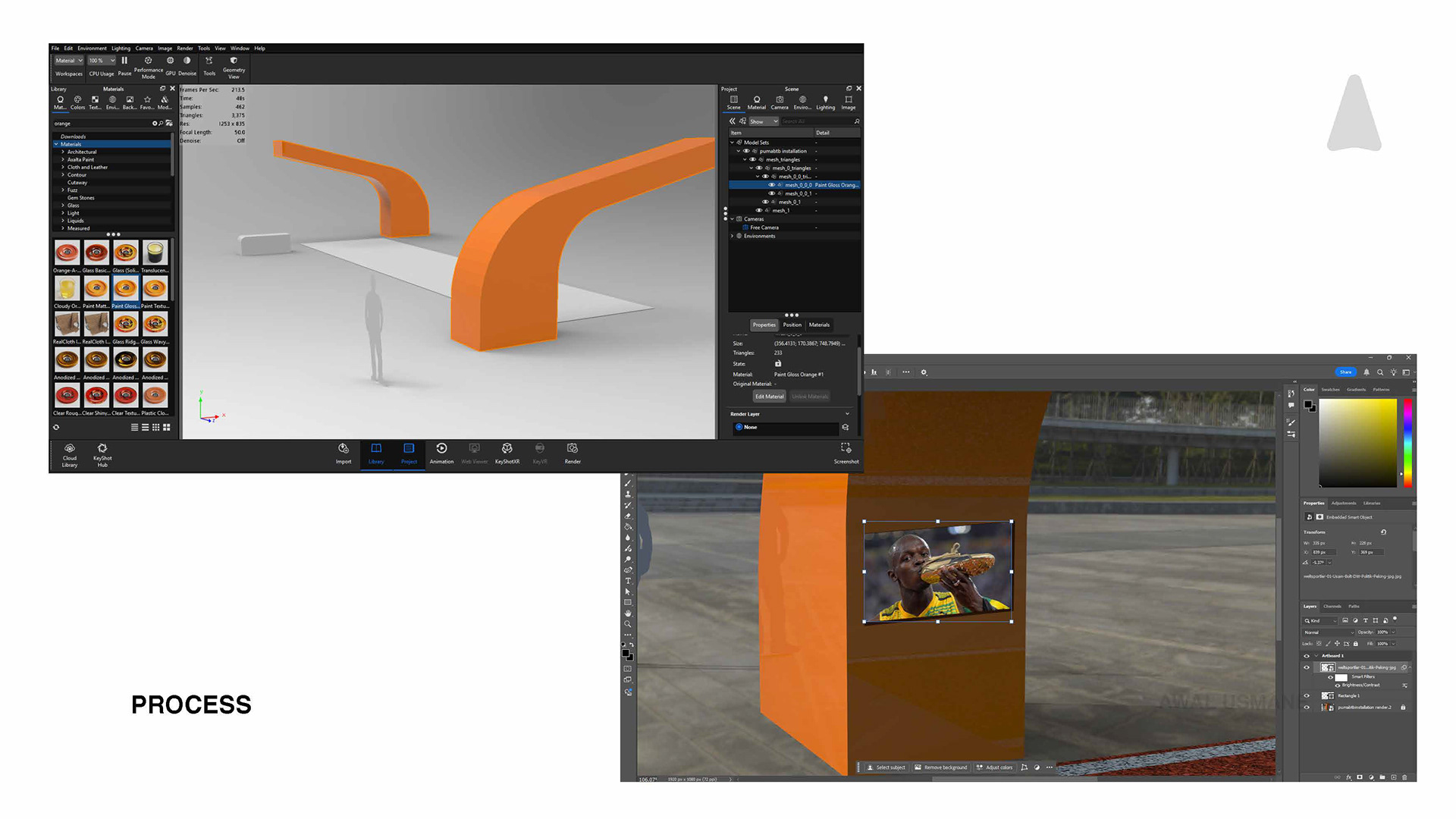Select the Type tool in Photoshop
Screen dimensions: 1456x819
(x=628, y=581)
